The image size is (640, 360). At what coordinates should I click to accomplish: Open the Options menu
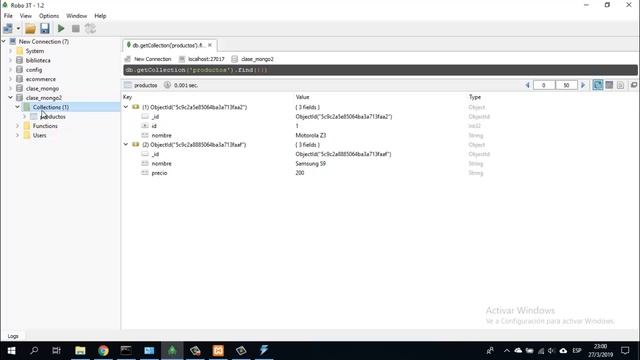(49, 16)
